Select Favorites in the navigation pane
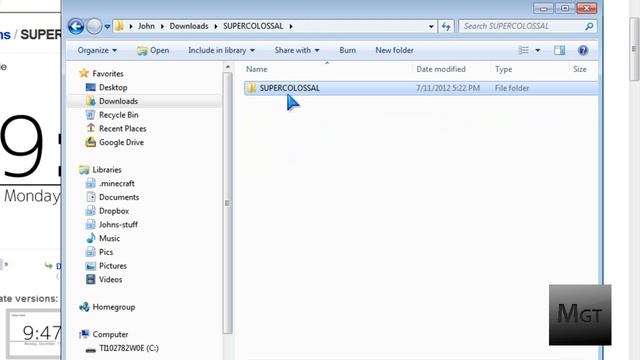This screenshot has height=360, width=640. [108, 73]
